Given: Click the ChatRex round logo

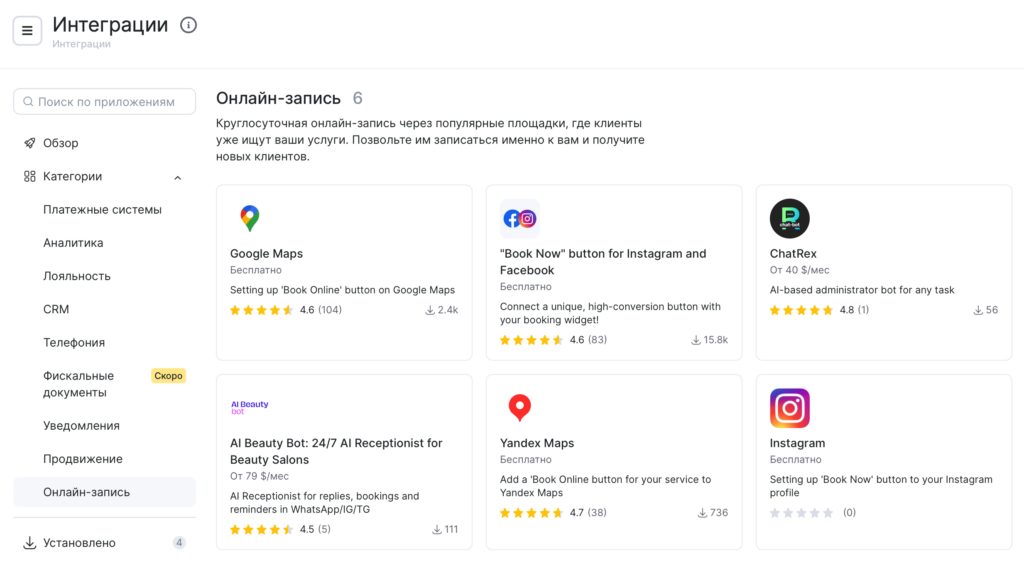Looking at the screenshot, I should [789, 218].
